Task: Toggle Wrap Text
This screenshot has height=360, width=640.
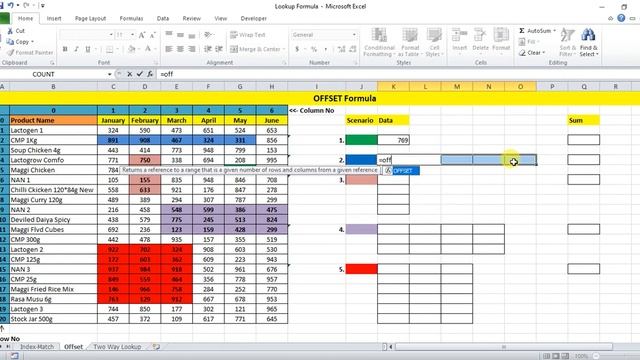Action: (x=248, y=35)
